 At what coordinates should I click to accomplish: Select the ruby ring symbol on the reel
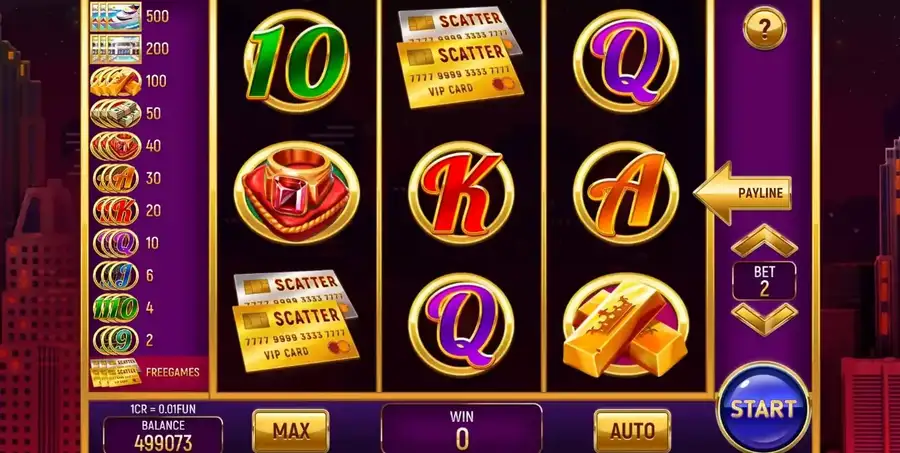(296, 192)
